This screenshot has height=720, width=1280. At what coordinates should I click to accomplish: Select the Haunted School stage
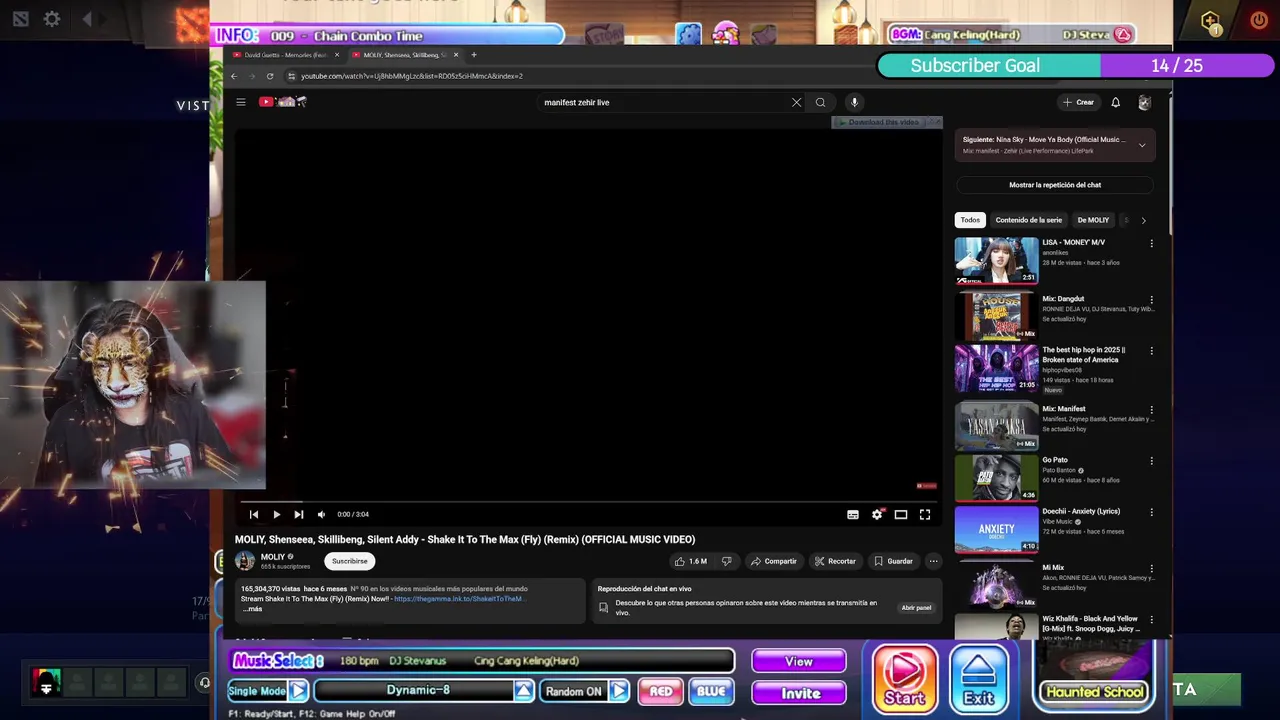pyautogui.click(x=1094, y=678)
